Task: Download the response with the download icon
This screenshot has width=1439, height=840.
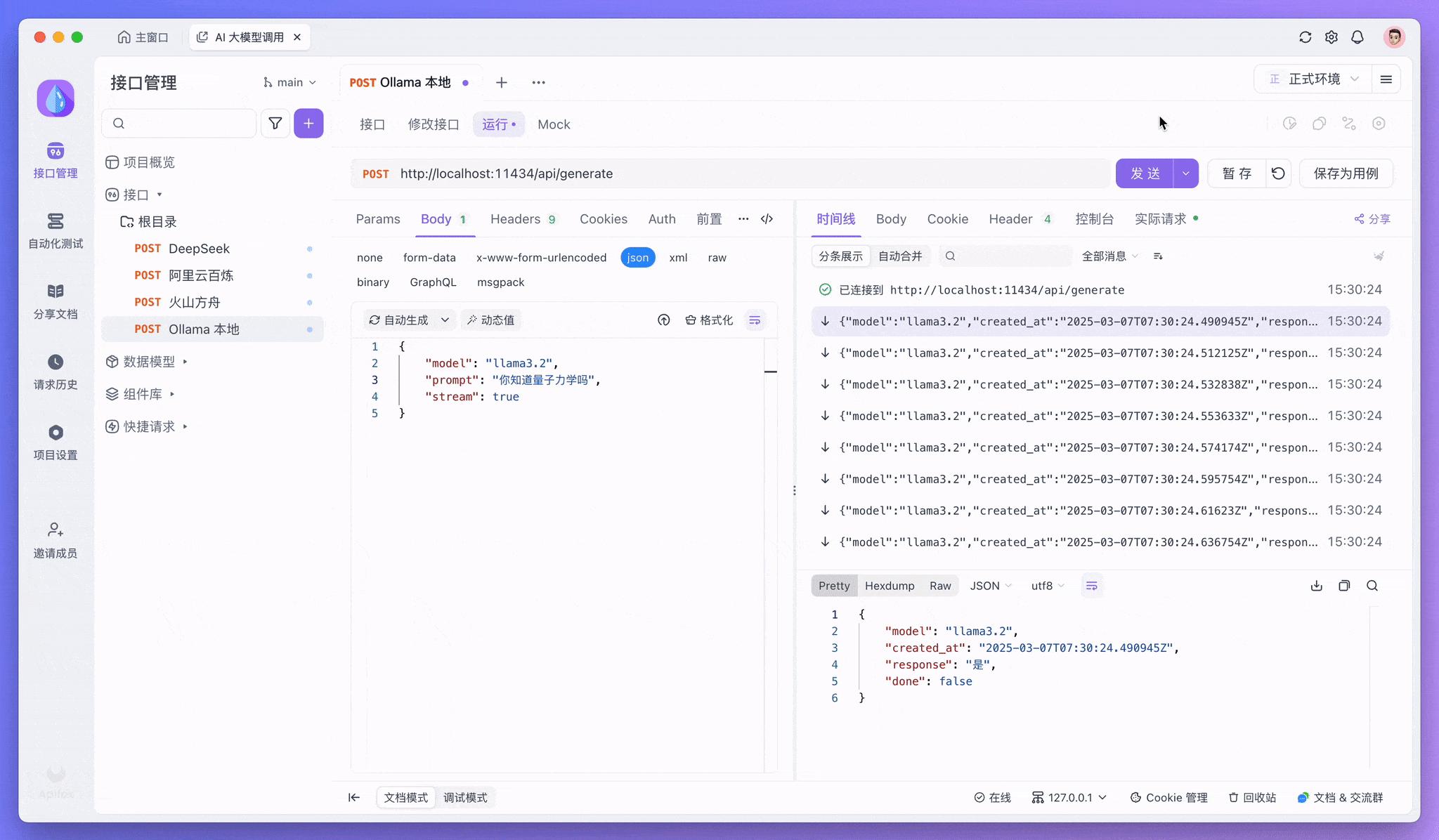Action: tap(1317, 586)
